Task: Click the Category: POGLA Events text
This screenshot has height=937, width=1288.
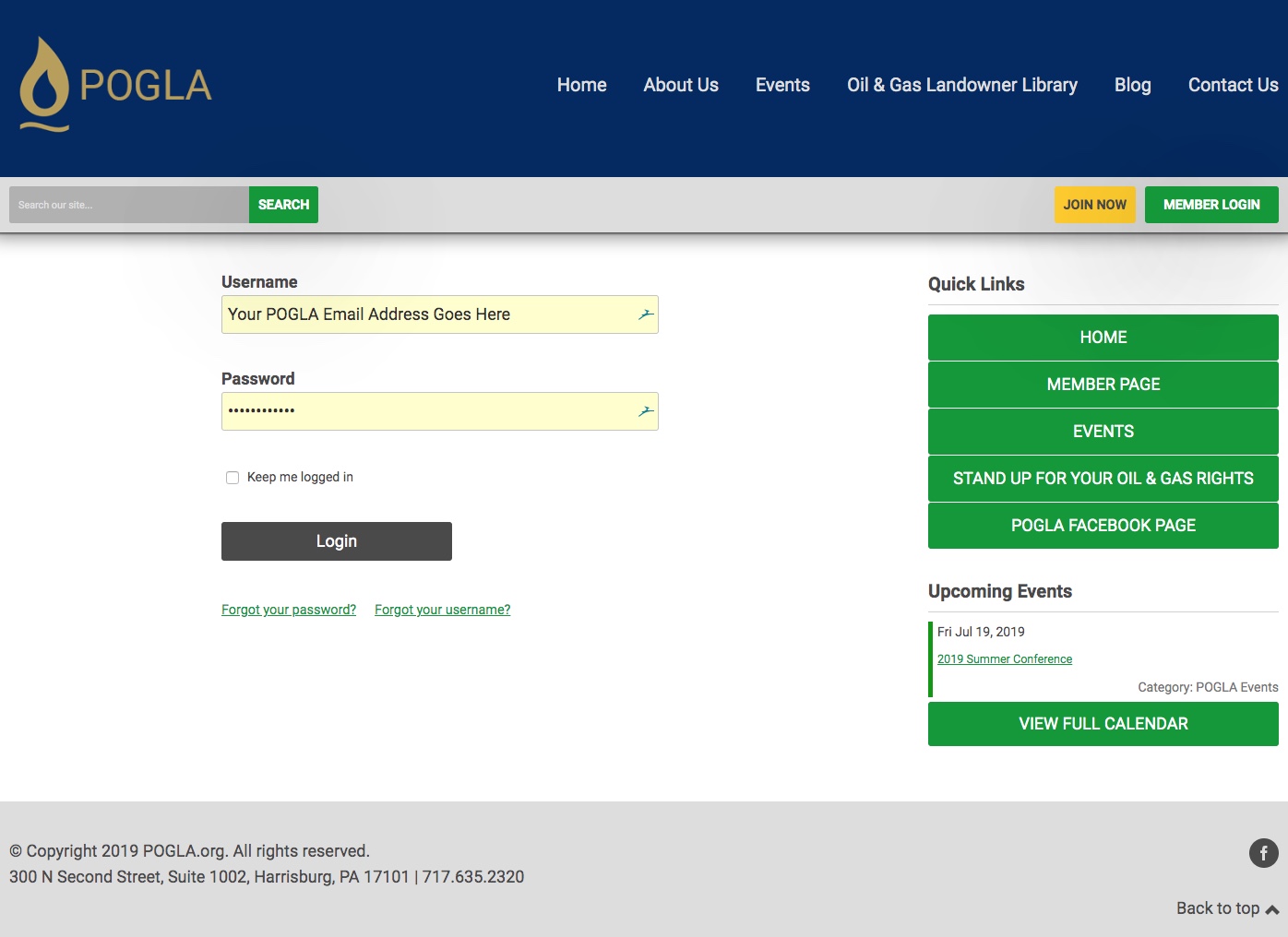Action: [x=1208, y=687]
